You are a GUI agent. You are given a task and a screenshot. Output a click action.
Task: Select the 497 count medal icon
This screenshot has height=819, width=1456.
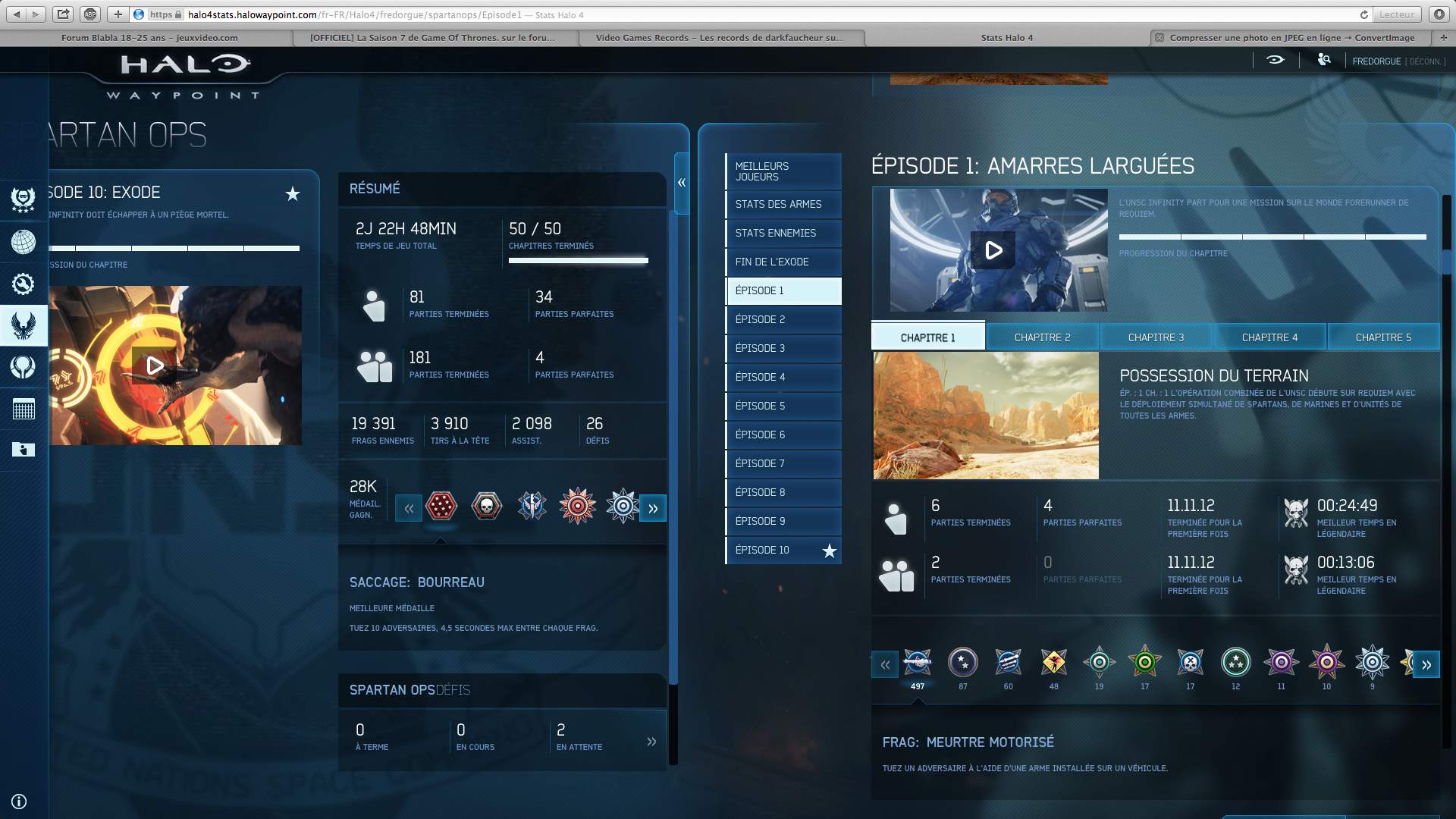click(917, 663)
